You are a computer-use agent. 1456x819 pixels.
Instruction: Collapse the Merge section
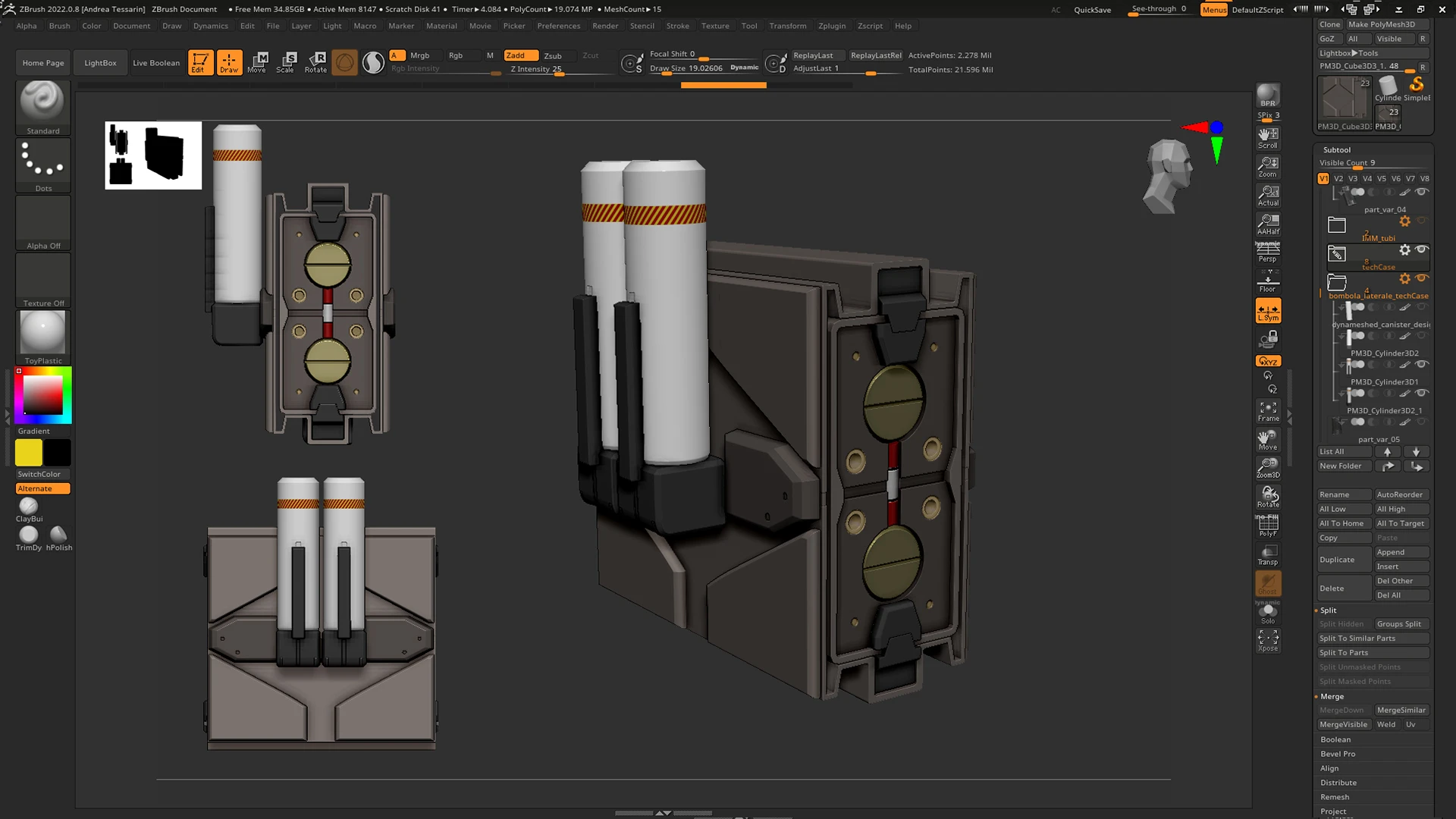point(1332,696)
